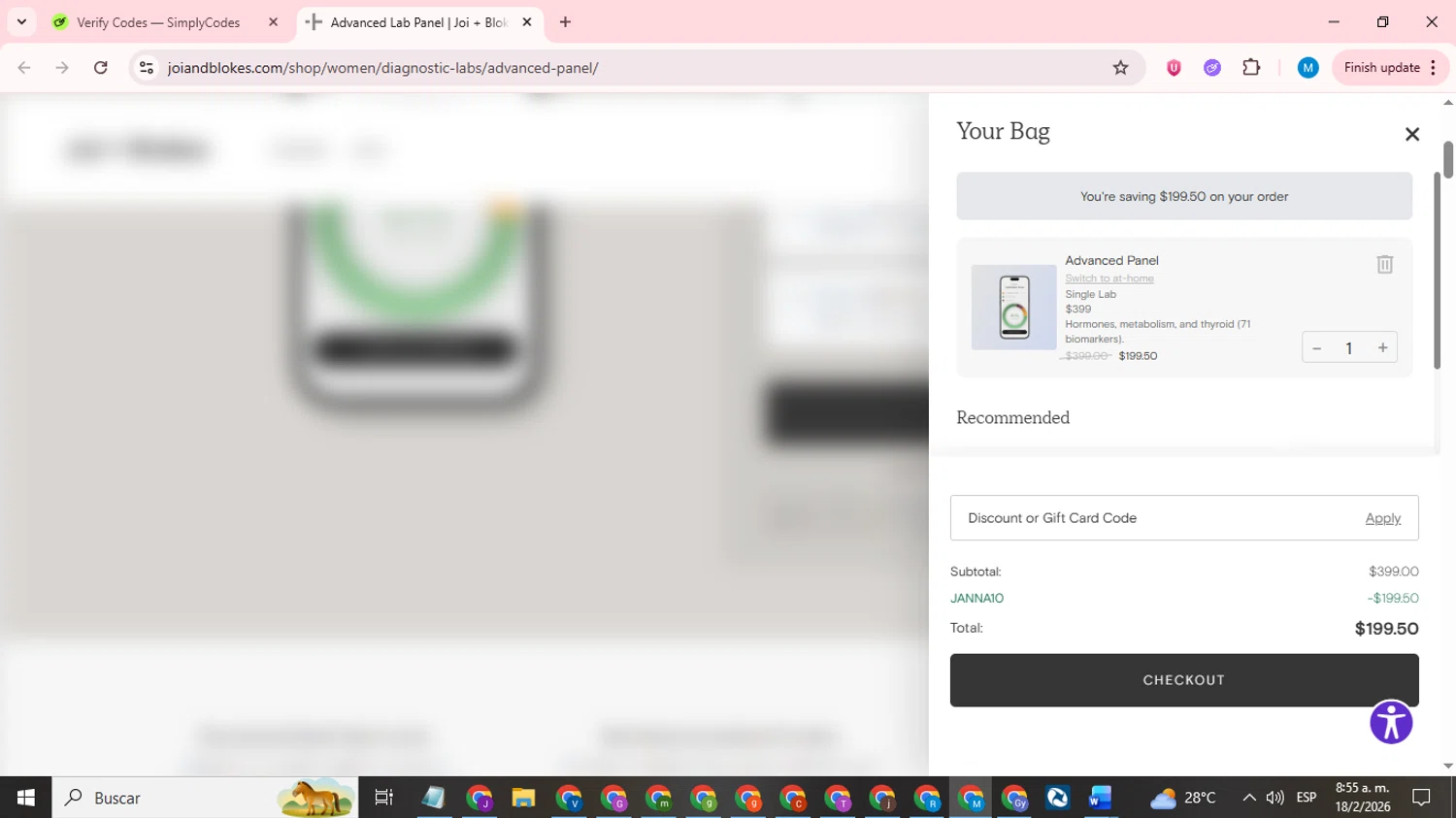
Task: View site information icon in address bar
Action: tap(147, 68)
